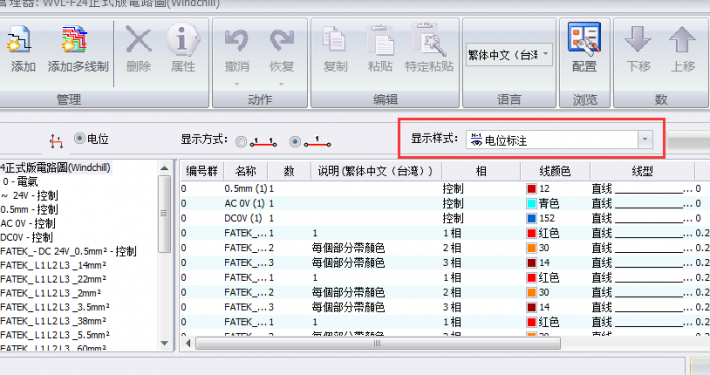Click the tree scrollbar down arrow
The width and height of the screenshot is (710, 375).
click(x=164, y=344)
